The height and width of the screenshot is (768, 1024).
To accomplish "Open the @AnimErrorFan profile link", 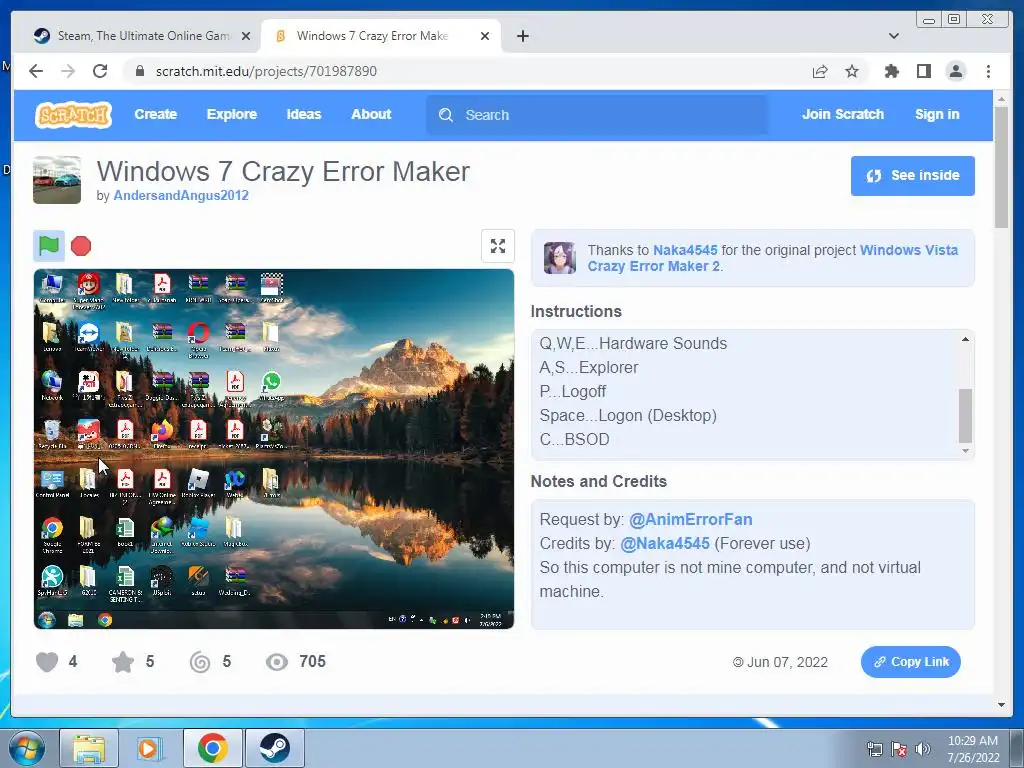I will pos(690,519).
